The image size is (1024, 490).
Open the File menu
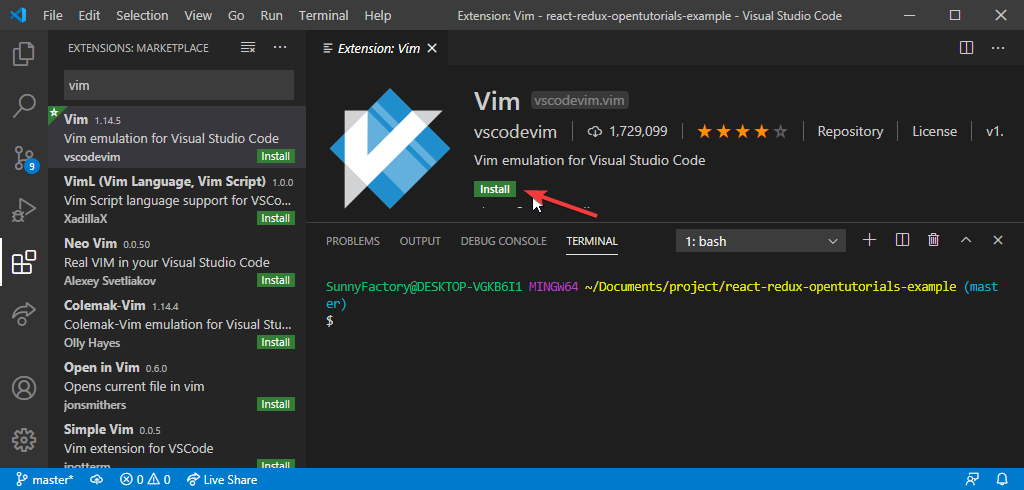point(53,15)
